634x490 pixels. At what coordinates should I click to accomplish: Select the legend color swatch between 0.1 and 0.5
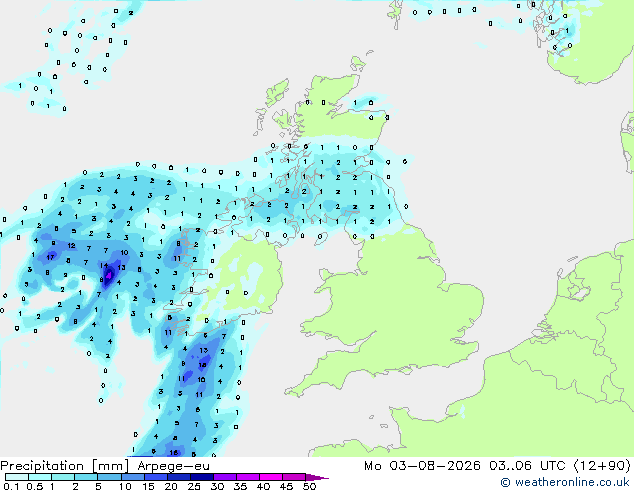click(x=17, y=477)
